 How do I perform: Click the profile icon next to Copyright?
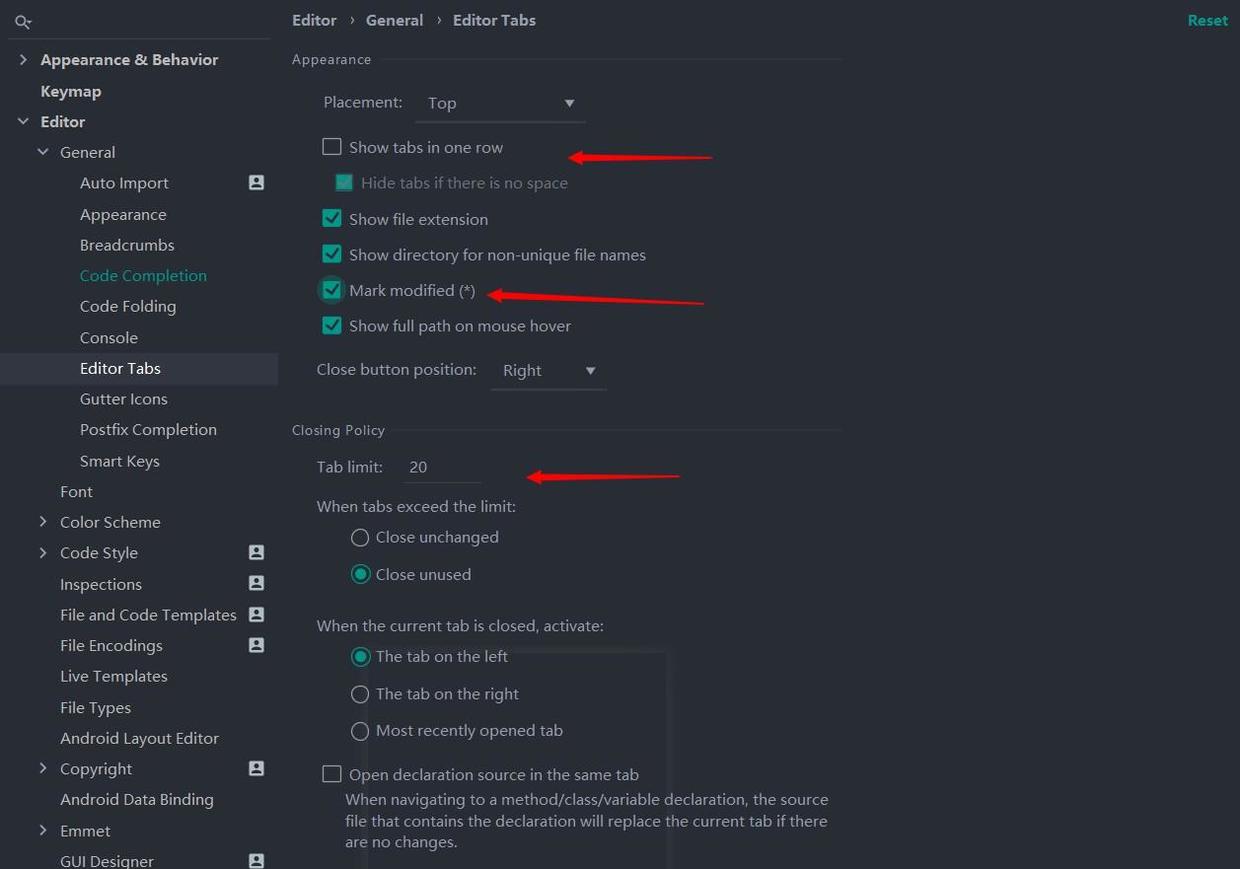256,769
